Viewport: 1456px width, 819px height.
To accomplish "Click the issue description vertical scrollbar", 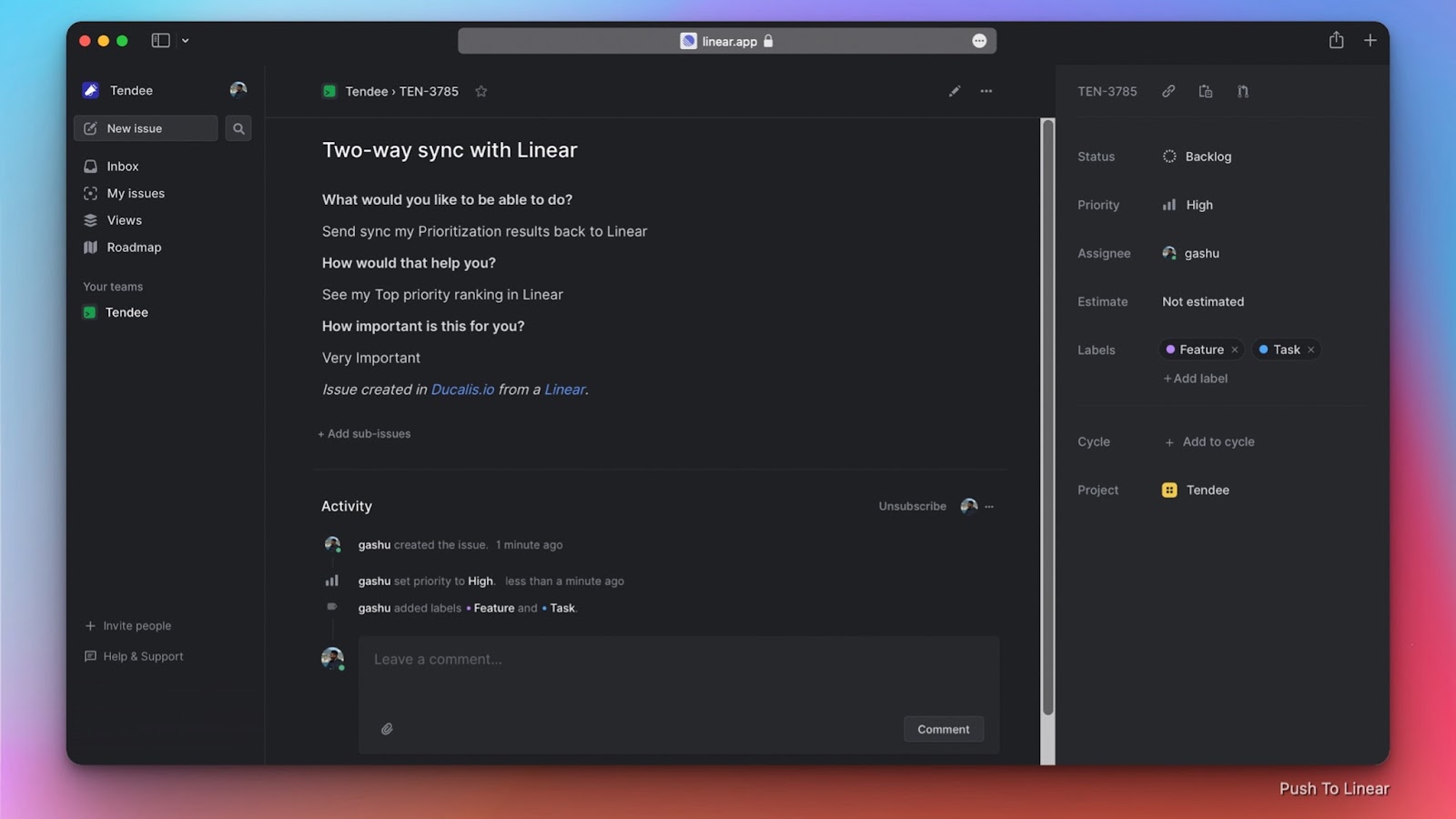I will (1047, 417).
